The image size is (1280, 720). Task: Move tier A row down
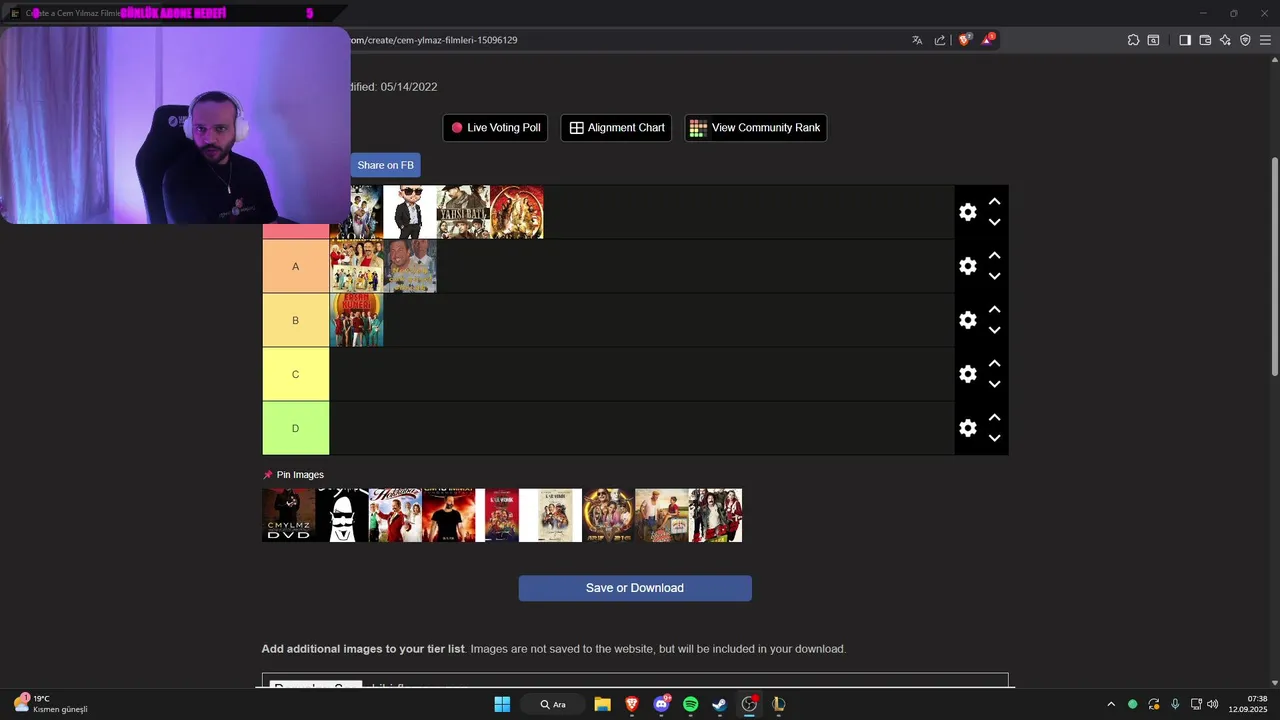pos(994,277)
